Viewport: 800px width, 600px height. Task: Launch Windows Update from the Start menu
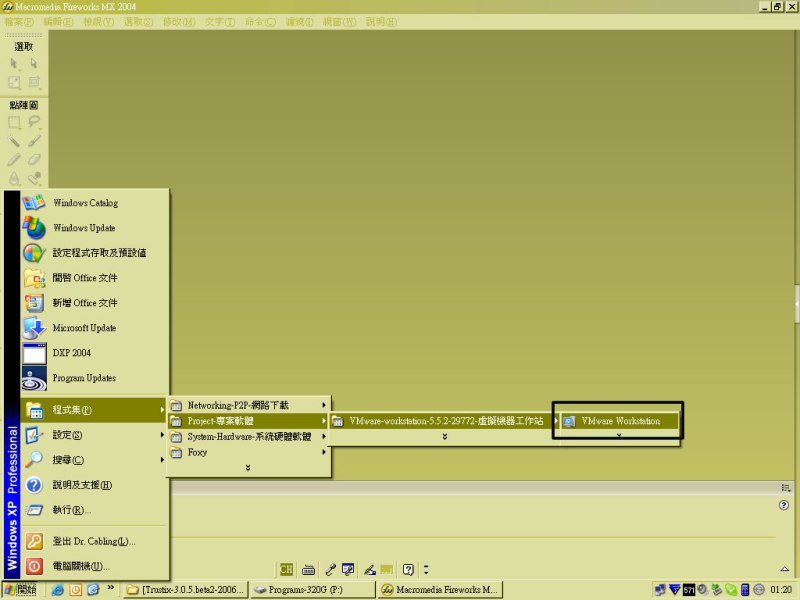94,228
